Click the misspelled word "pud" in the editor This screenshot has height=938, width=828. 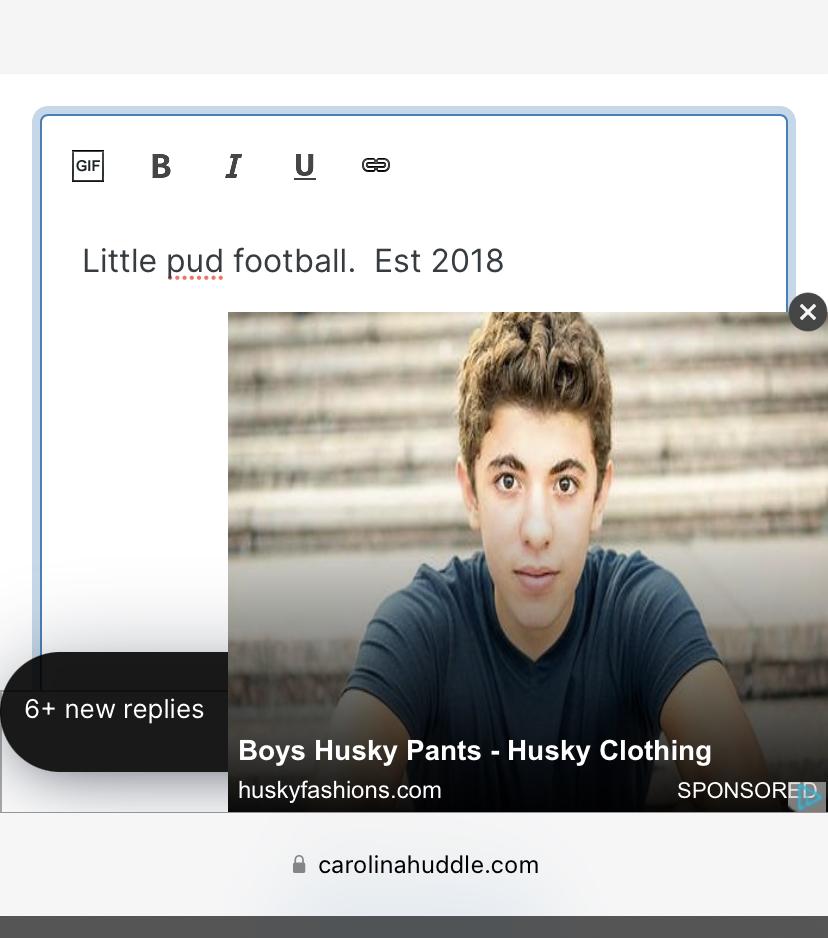point(195,262)
